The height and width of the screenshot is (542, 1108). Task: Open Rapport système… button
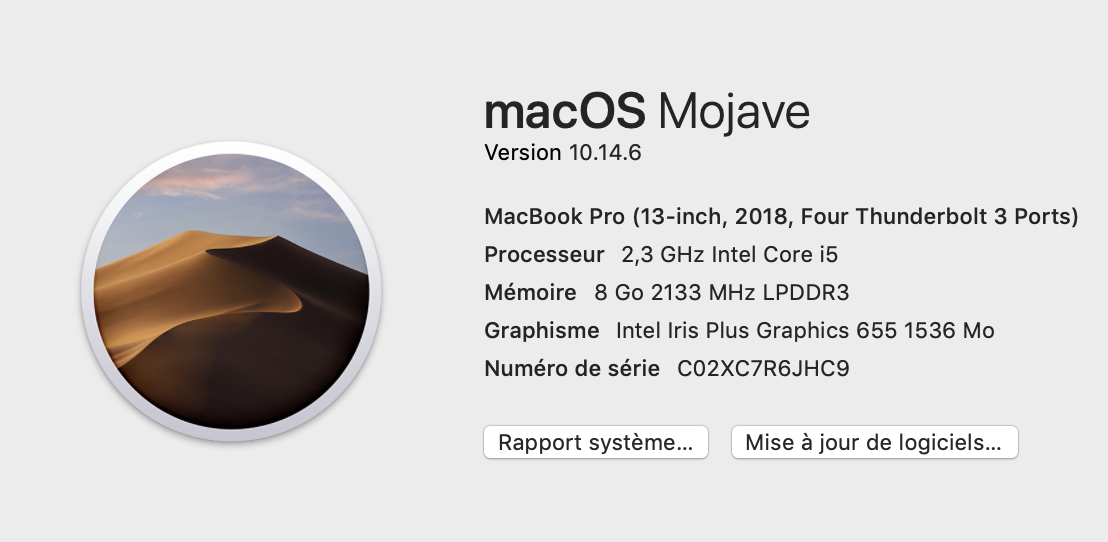596,442
